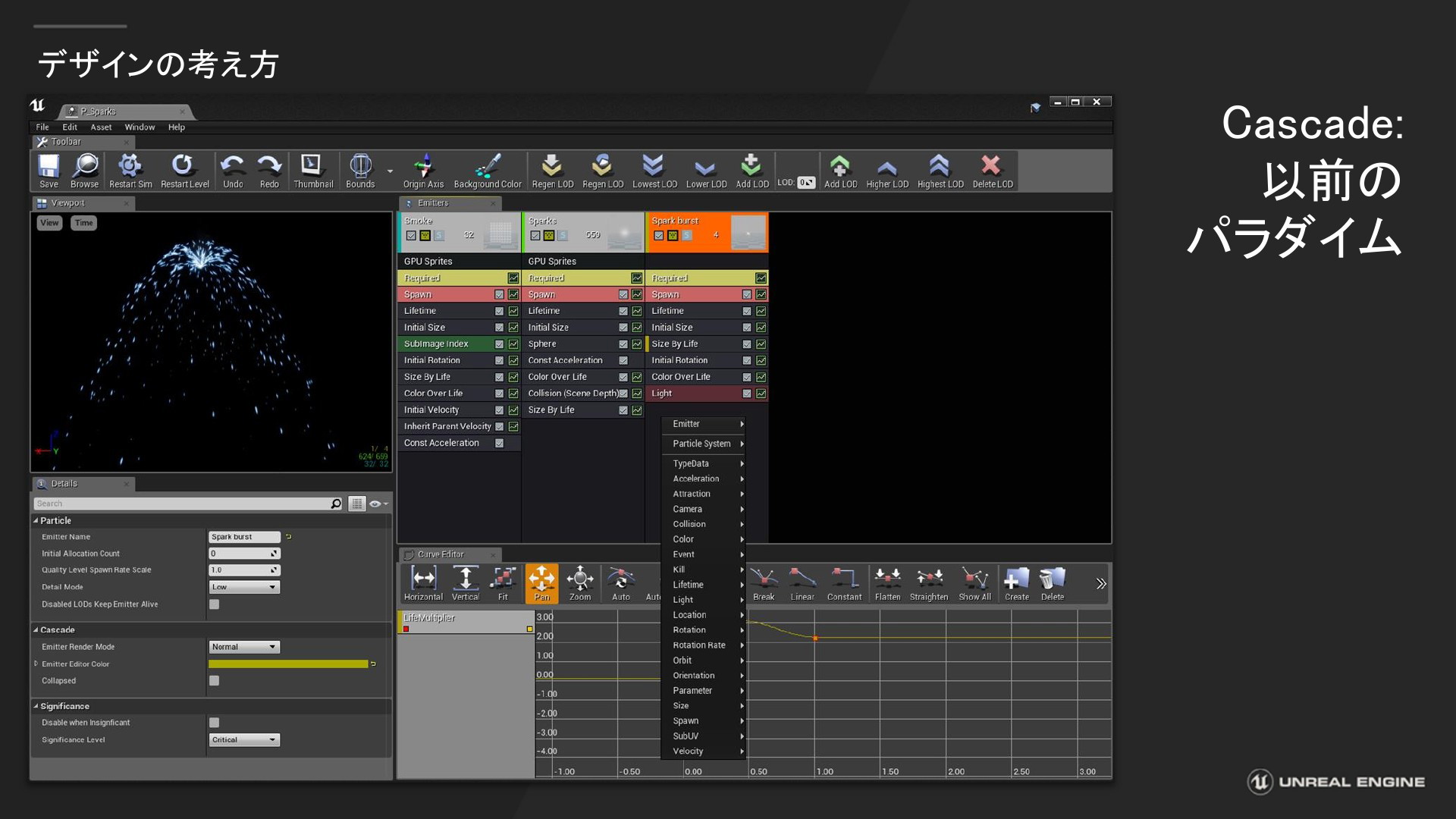Click the Redo toolbar icon
Screen dimensions: 1456x819
269,171
